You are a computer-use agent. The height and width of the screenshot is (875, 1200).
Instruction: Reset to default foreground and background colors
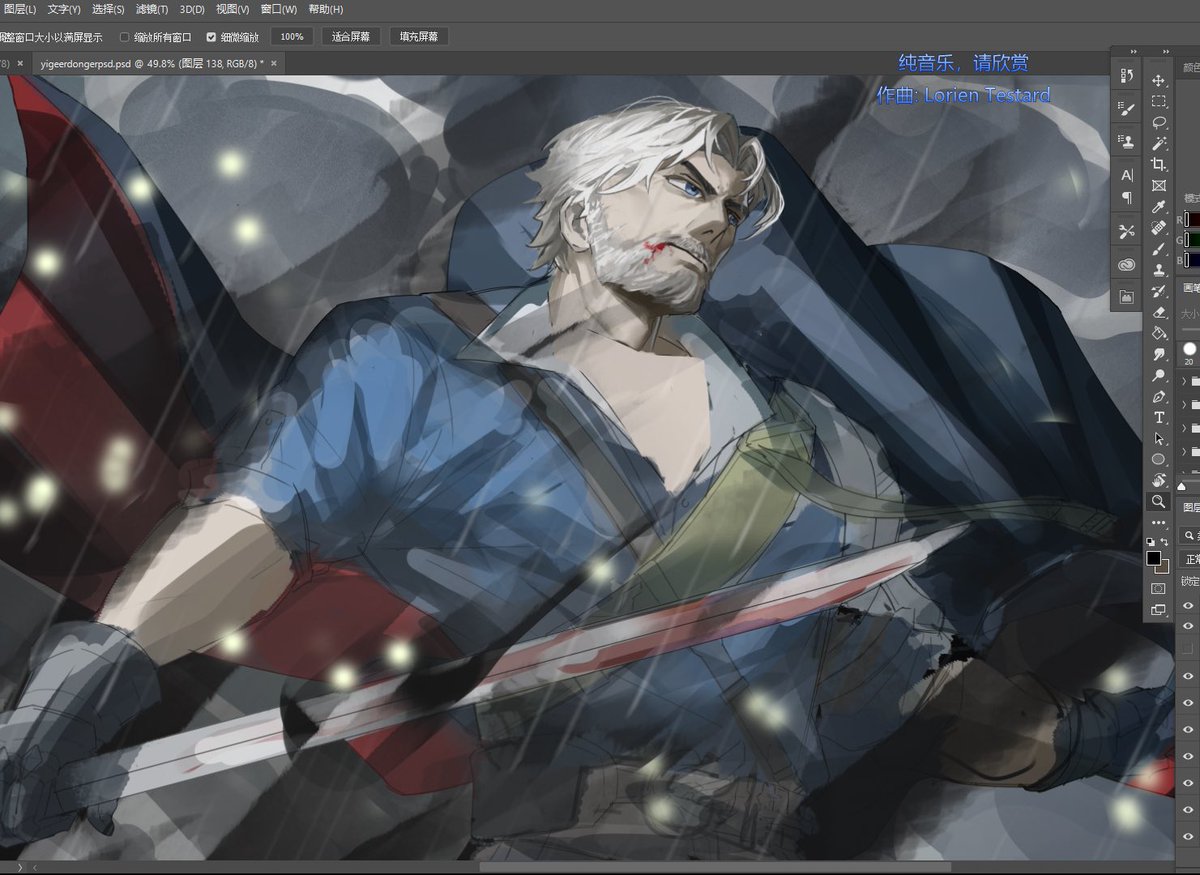coord(1151,541)
